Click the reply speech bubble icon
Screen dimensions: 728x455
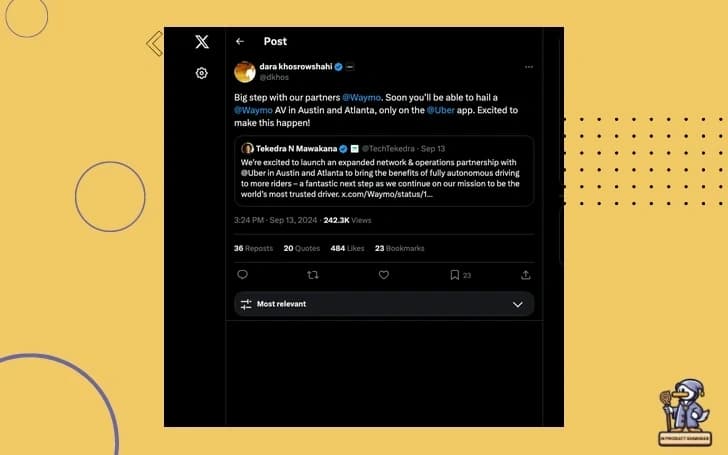point(242,274)
